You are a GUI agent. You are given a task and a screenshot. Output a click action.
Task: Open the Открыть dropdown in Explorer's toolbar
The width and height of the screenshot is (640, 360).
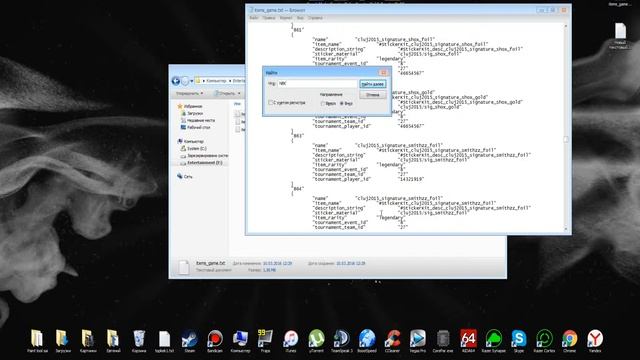227,93
